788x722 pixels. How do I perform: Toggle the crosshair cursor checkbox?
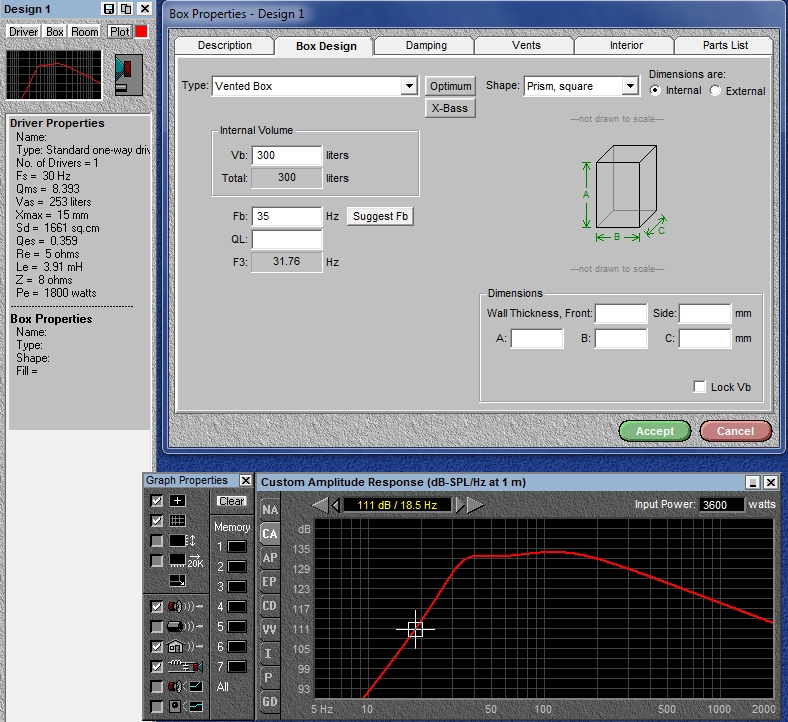[157, 500]
